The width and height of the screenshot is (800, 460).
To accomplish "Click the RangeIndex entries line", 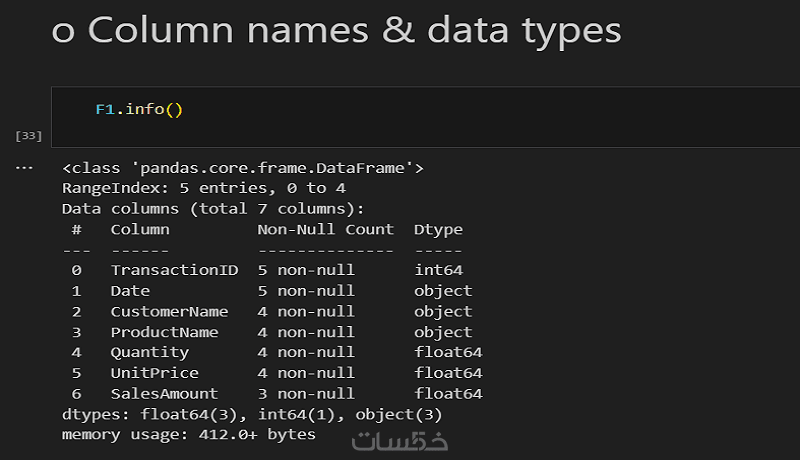I will point(204,188).
